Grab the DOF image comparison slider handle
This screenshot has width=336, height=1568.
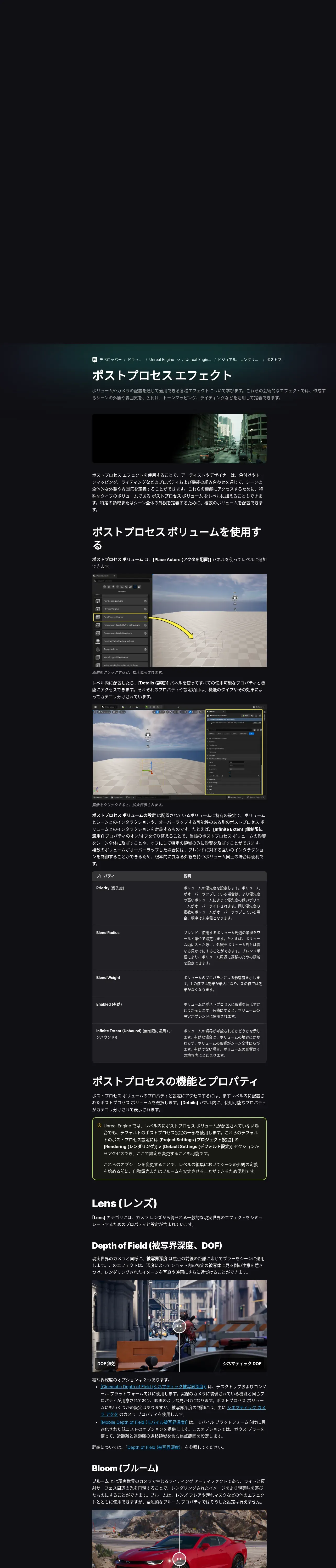[179, 1326]
